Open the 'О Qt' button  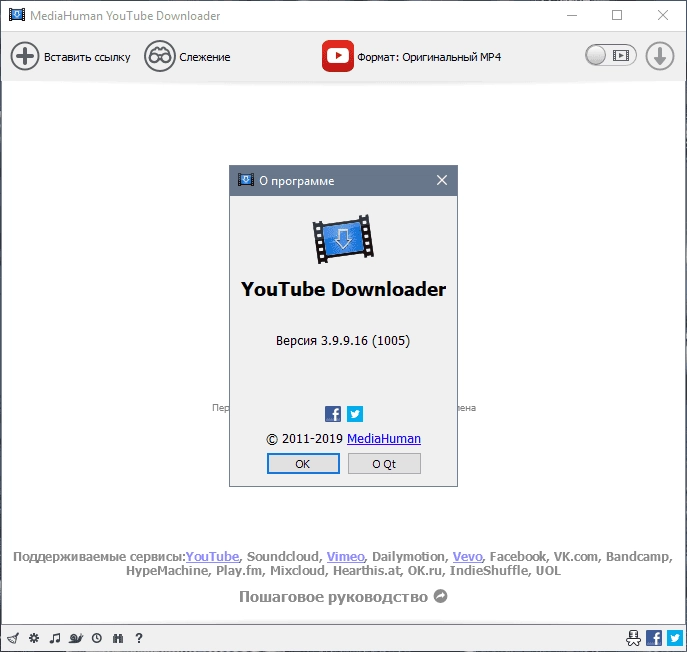[384, 464]
